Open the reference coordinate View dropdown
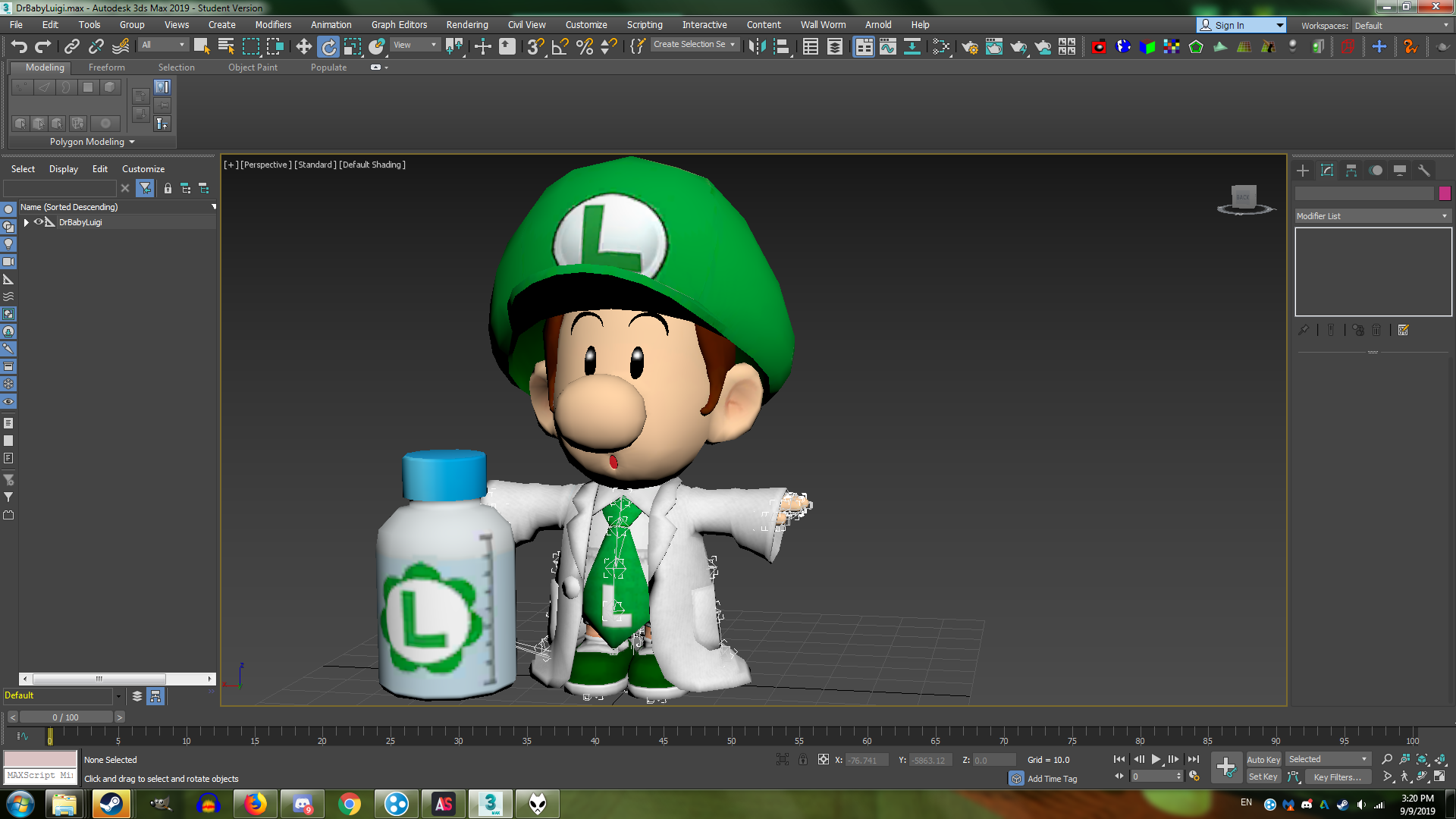Screen dimensions: 1456x819 tap(415, 45)
